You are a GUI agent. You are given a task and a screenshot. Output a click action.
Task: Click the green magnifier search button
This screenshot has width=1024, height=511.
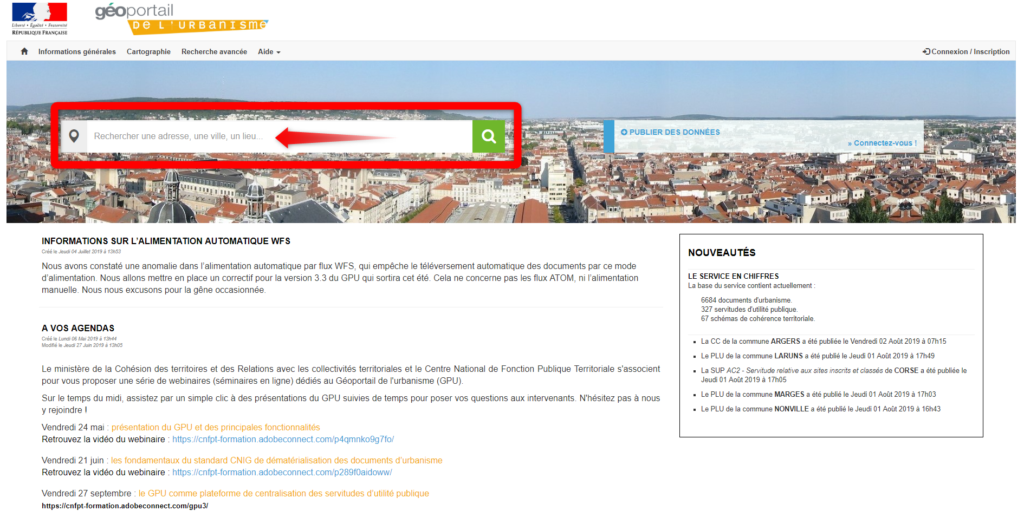[x=488, y=136]
